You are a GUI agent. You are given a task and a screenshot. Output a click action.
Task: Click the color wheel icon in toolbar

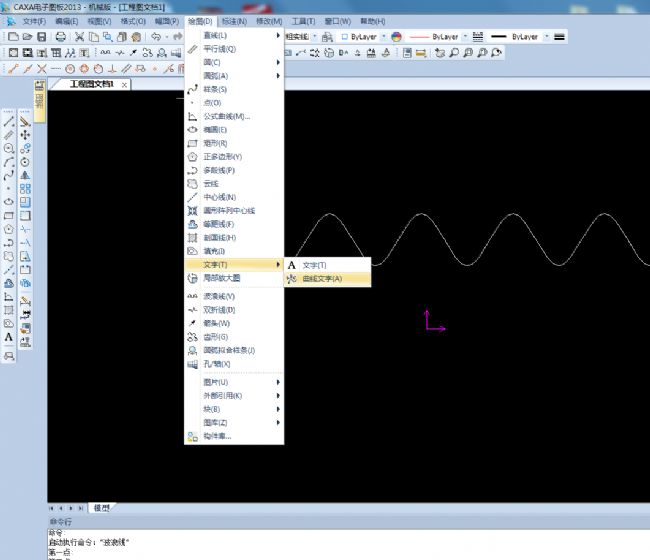(397, 36)
